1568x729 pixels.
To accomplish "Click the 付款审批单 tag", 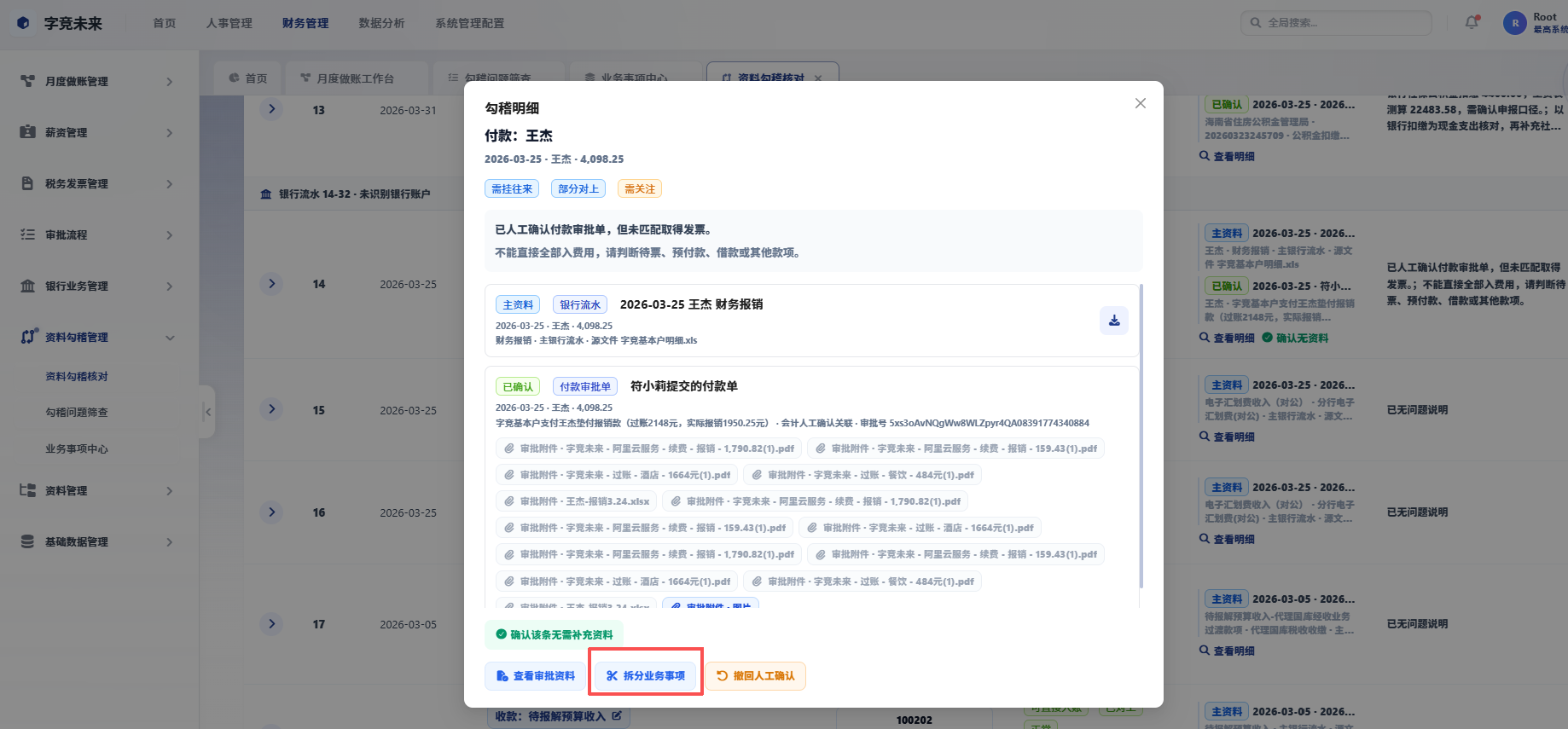I will [x=585, y=386].
